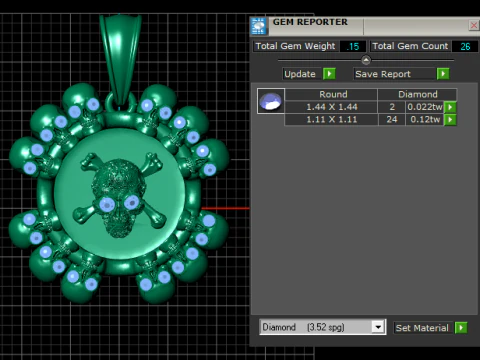Click the Set Material button
The height and width of the screenshot is (360, 480).
(x=423, y=328)
